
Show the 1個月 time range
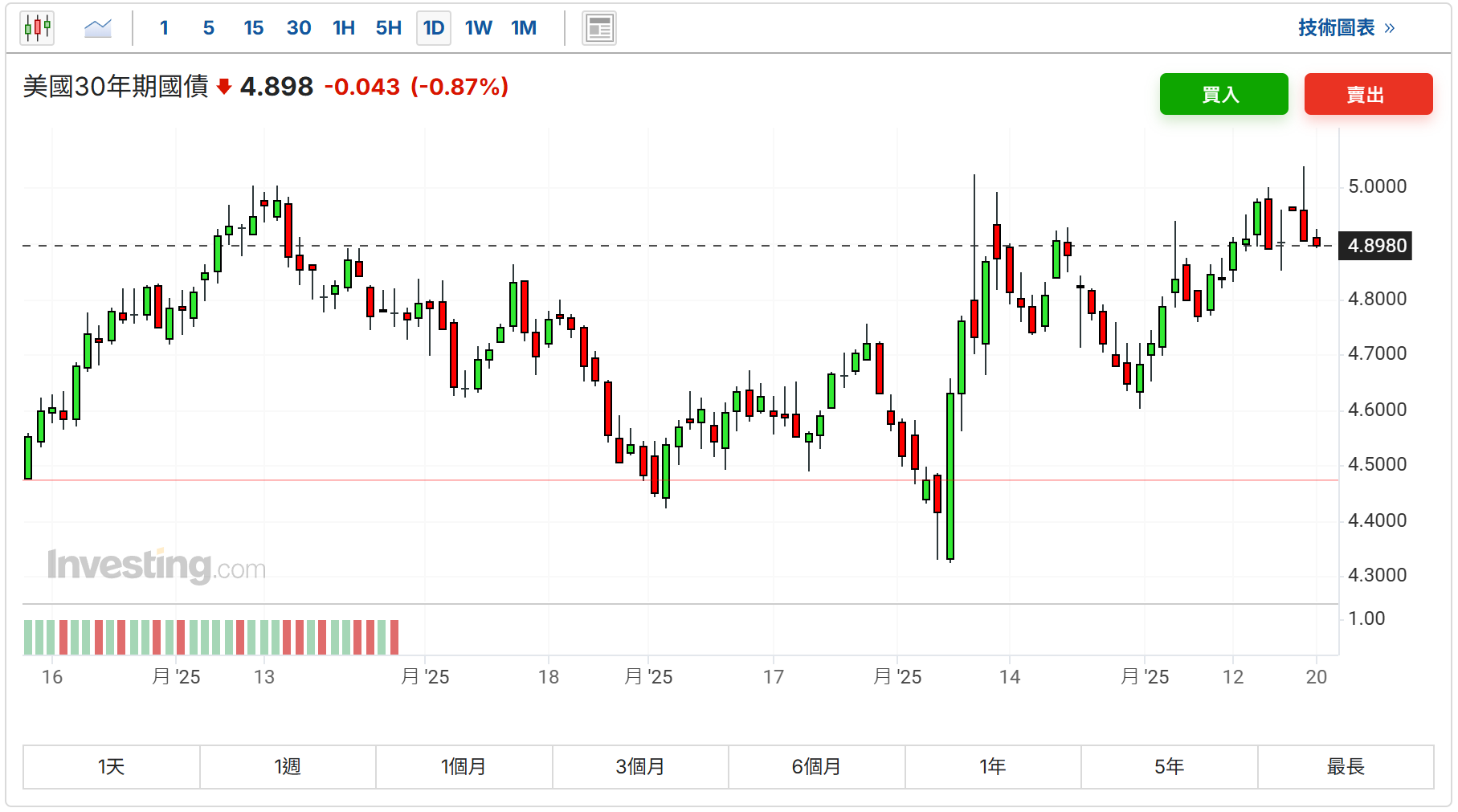point(464,767)
